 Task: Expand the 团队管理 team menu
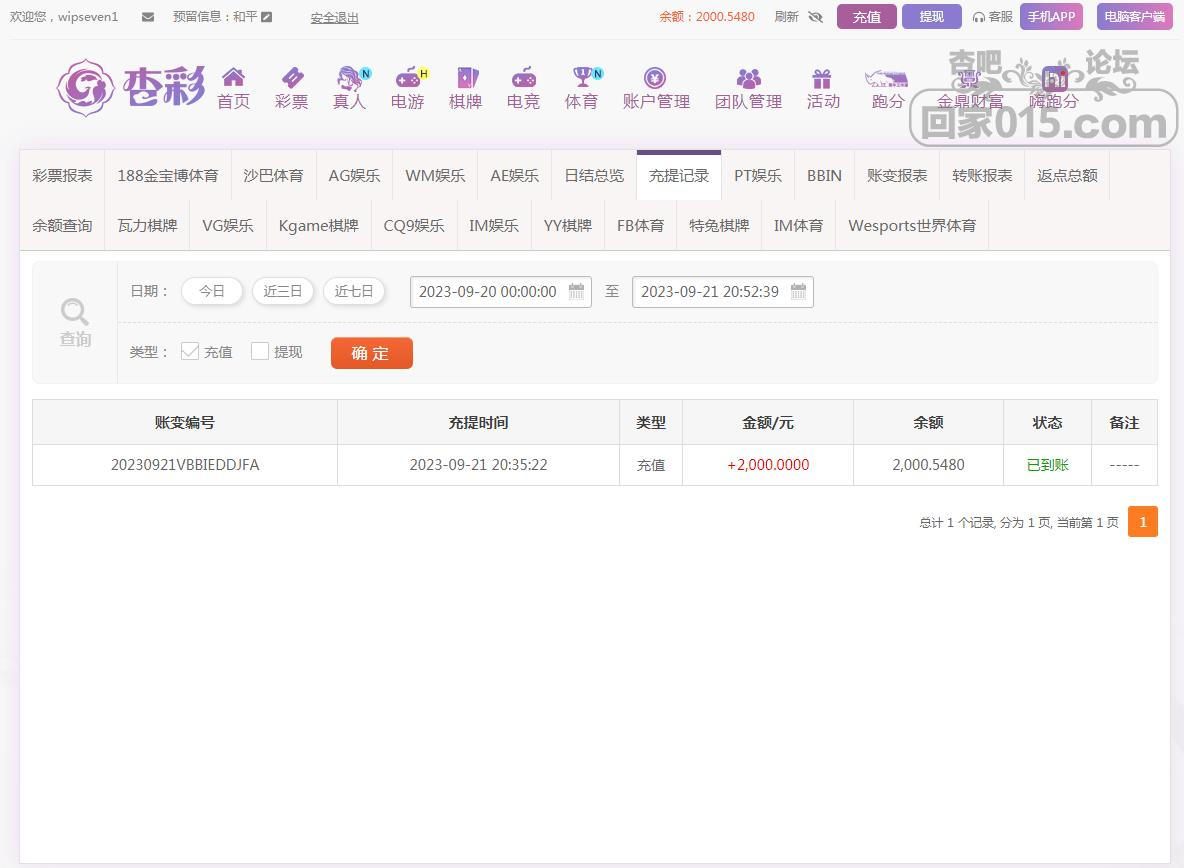(x=748, y=87)
